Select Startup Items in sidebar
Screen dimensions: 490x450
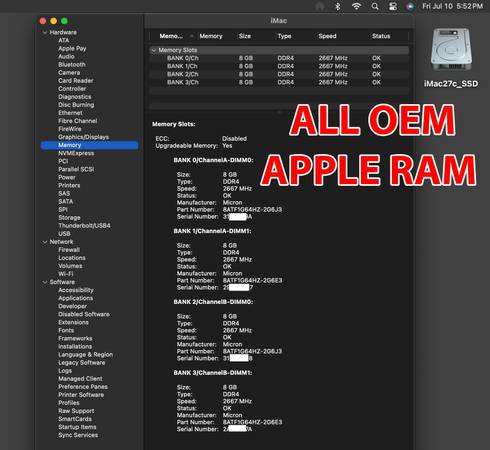pyautogui.click(x=77, y=427)
